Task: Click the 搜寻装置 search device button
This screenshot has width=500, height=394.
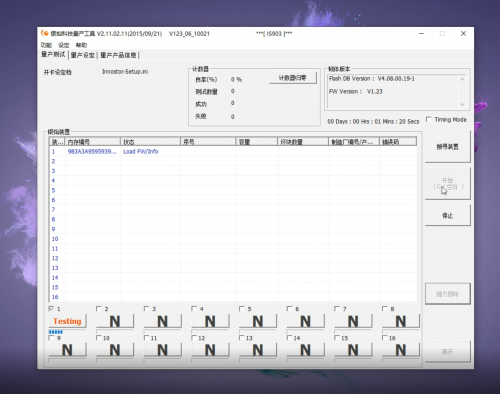Action: point(447,147)
